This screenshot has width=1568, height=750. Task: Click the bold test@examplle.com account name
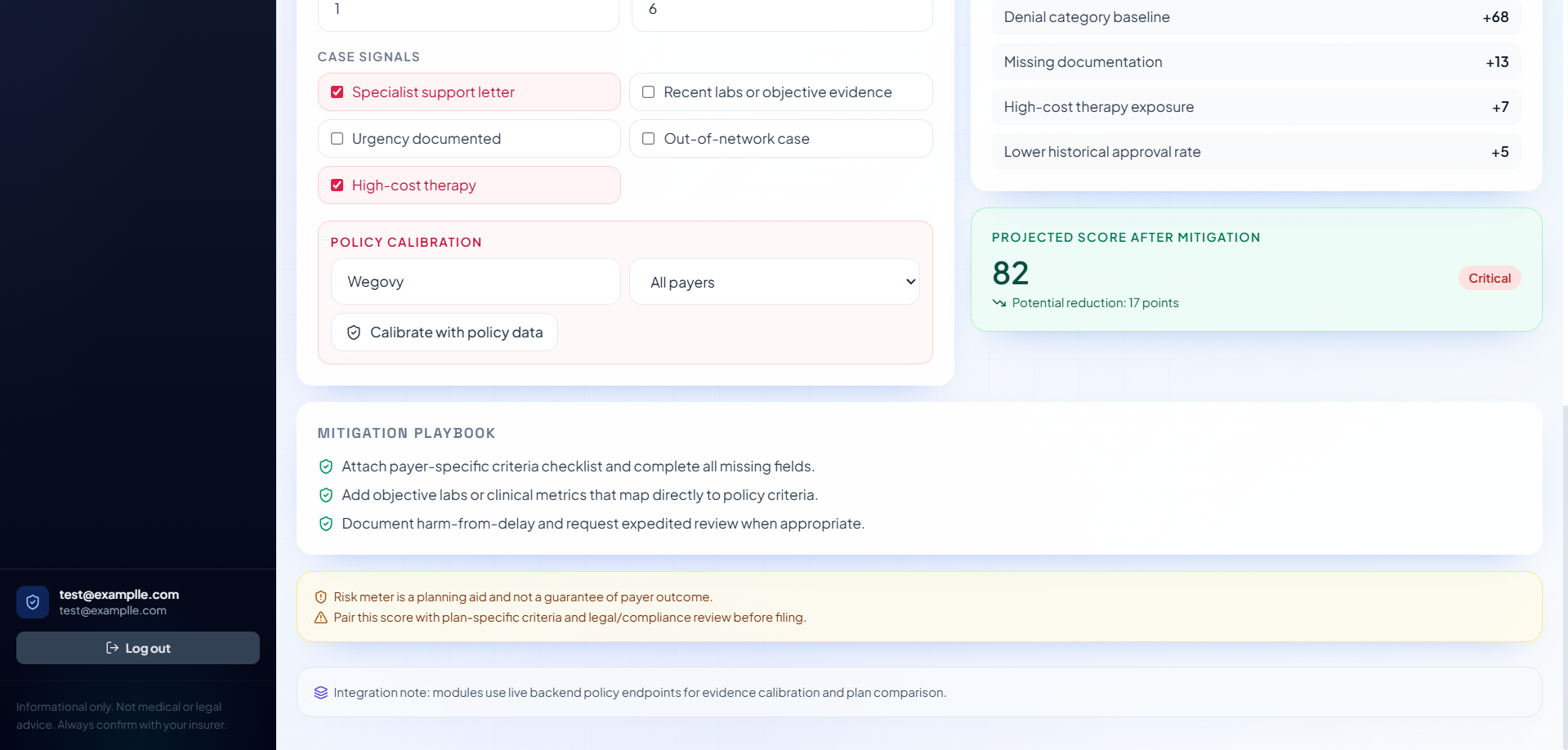point(119,595)
